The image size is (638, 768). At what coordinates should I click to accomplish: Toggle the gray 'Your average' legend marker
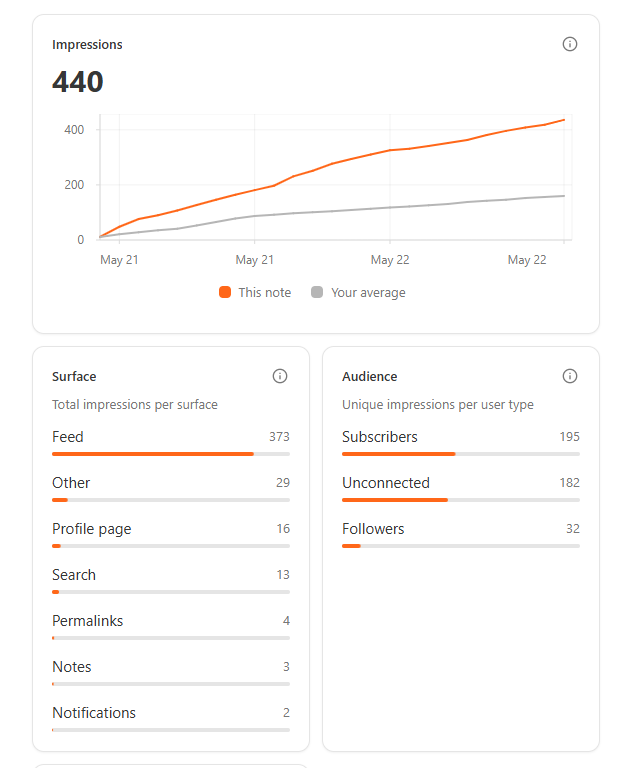(317, 292)
